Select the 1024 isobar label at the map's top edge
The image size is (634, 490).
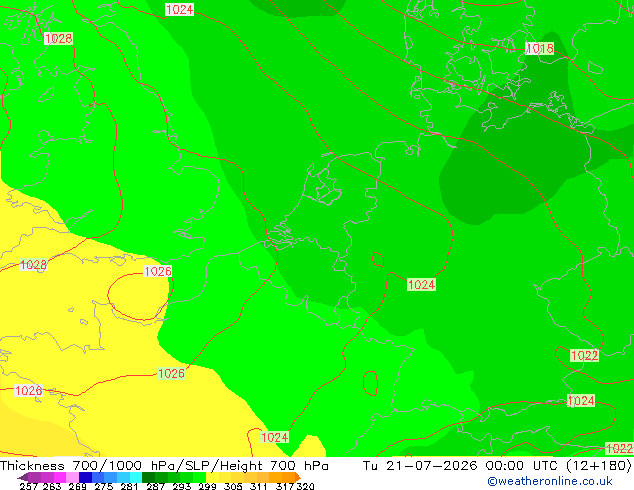point(180,9)
